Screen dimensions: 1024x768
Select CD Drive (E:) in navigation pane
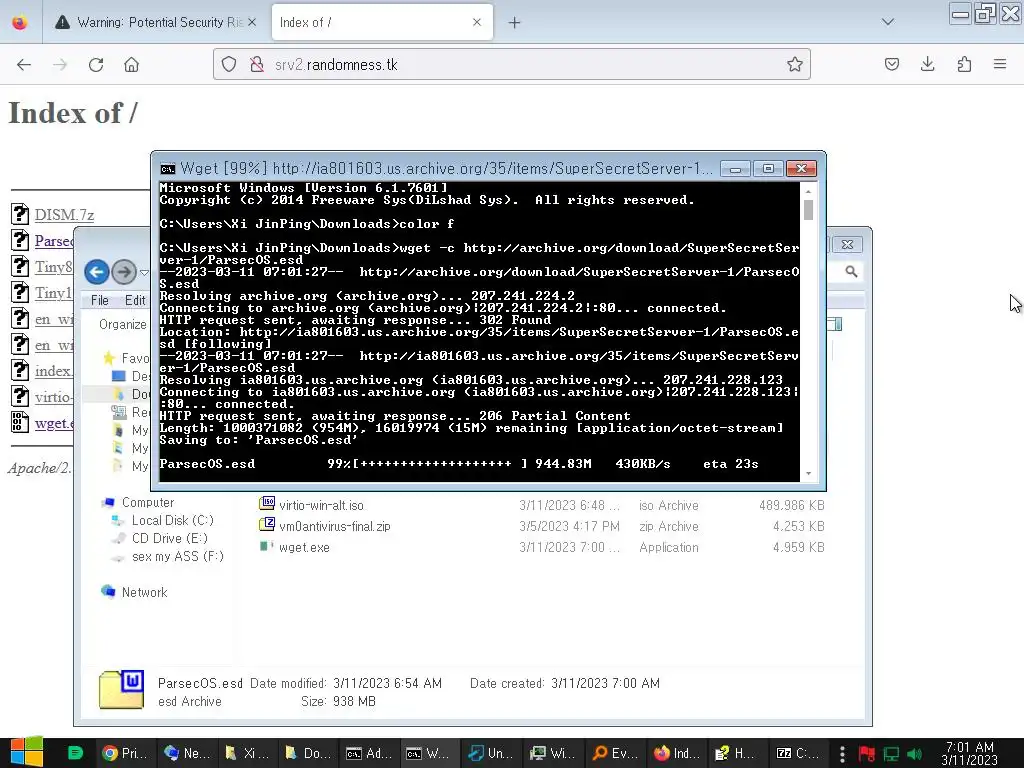(x=169, y=538)
